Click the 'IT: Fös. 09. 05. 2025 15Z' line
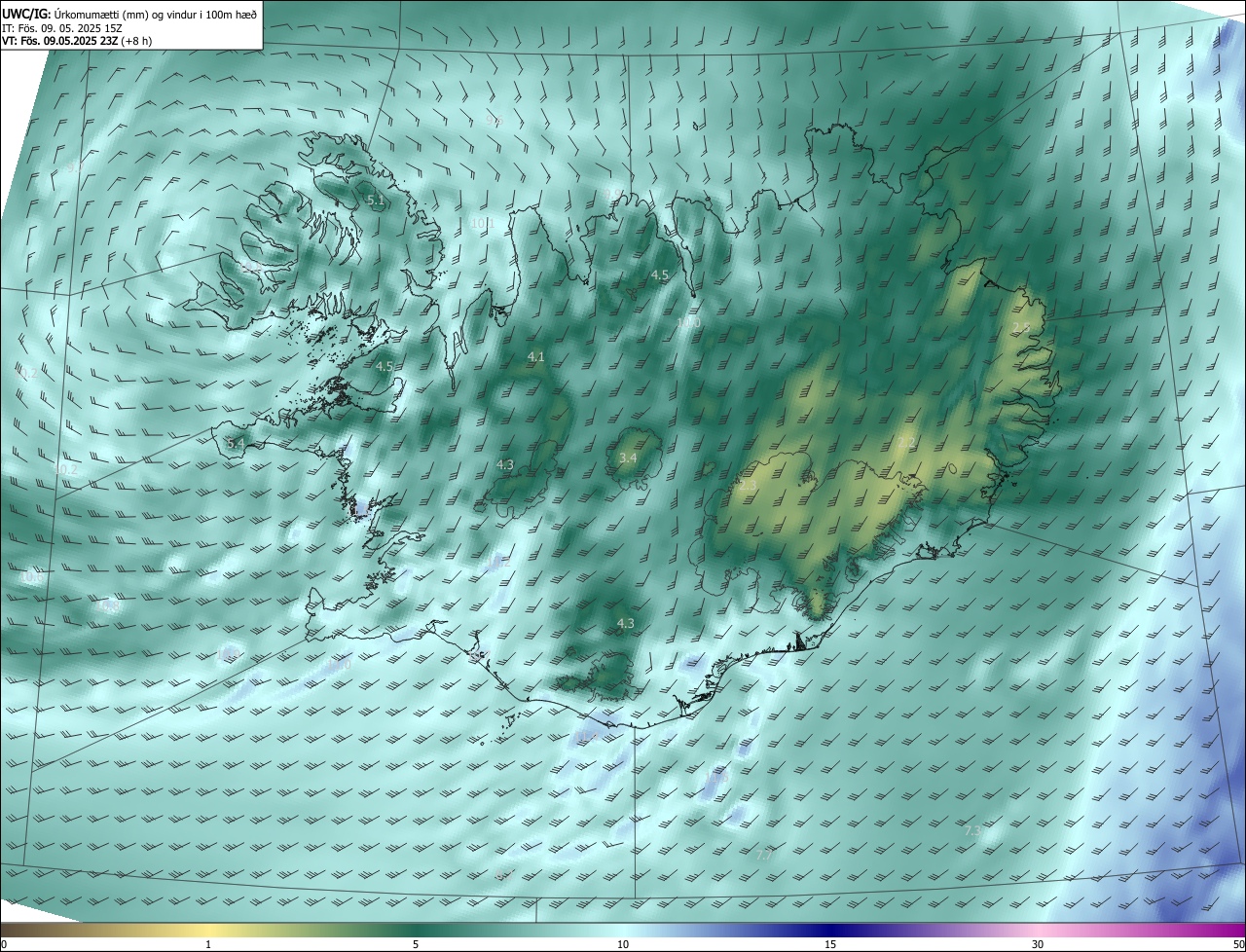Viewport: 1246px width, 952px height. 61,28
